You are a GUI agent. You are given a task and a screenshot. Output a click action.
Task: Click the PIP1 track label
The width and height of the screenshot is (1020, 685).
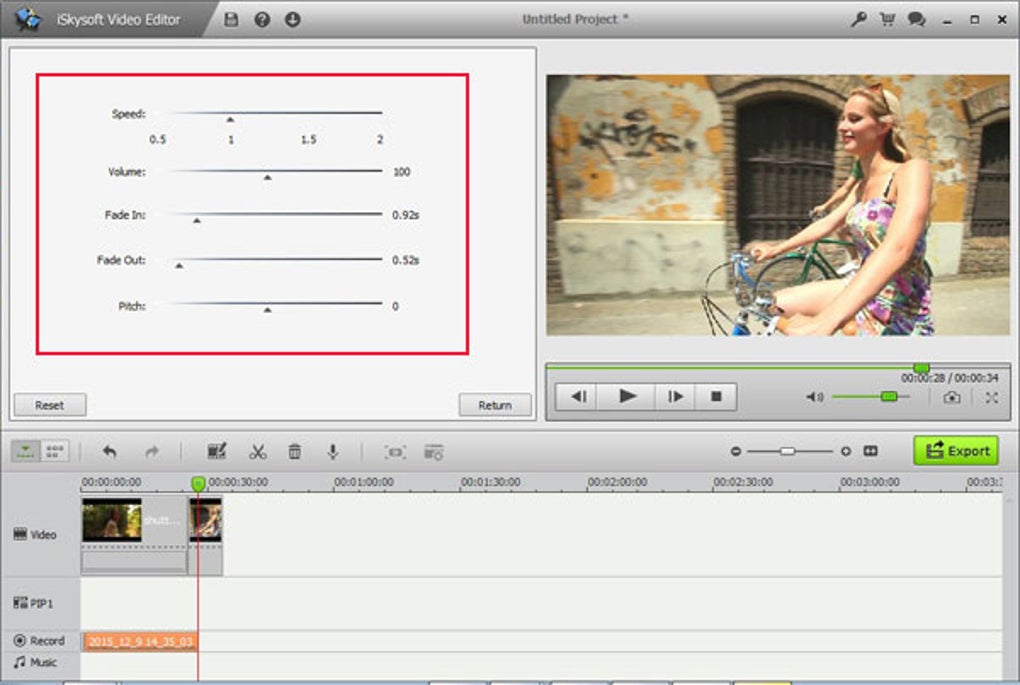coord(33,604)
